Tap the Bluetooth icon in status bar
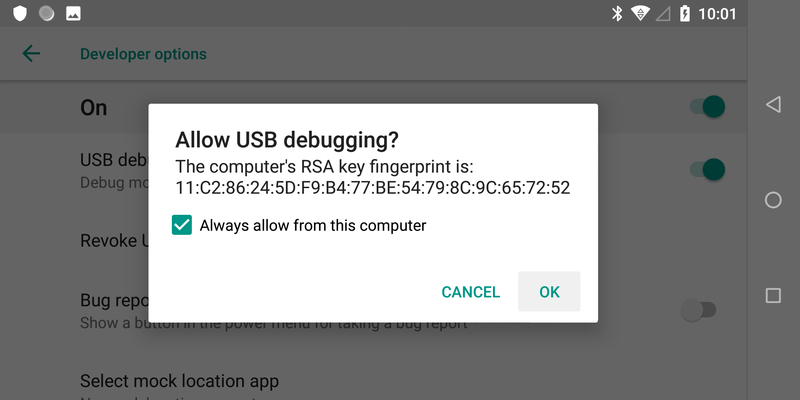800x400 pixels. pyautogui.click(x=617, y=14)
